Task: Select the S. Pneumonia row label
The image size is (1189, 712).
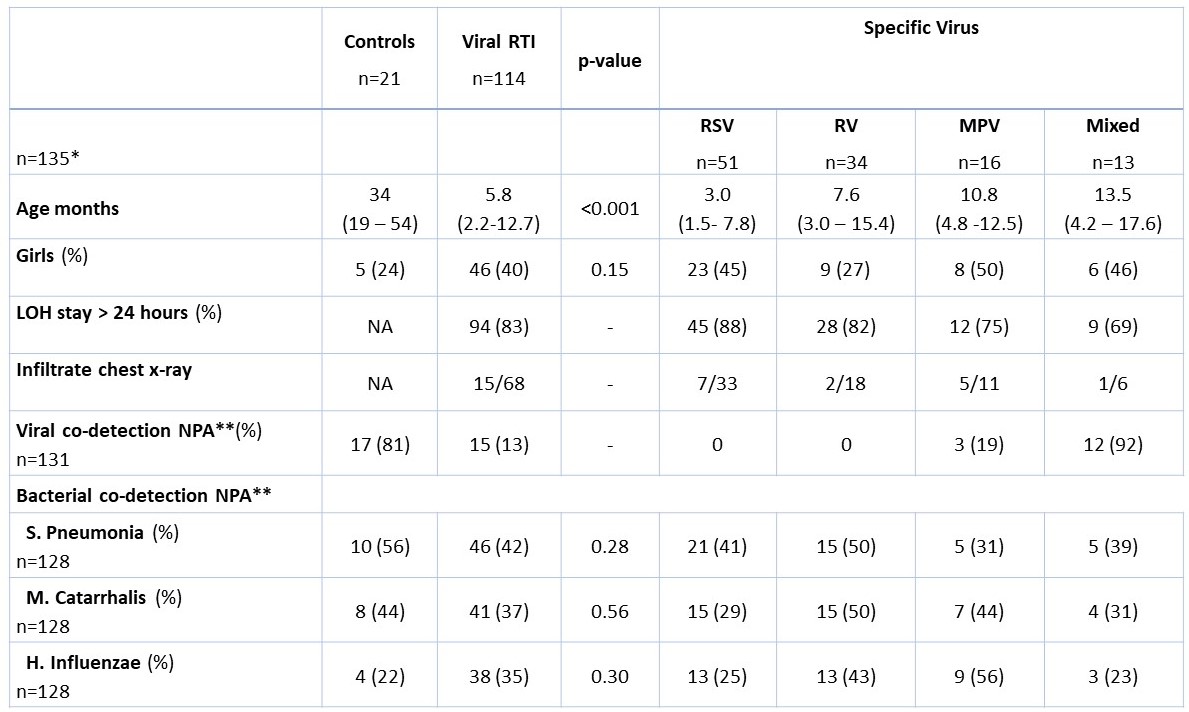Action: [102, 532]
